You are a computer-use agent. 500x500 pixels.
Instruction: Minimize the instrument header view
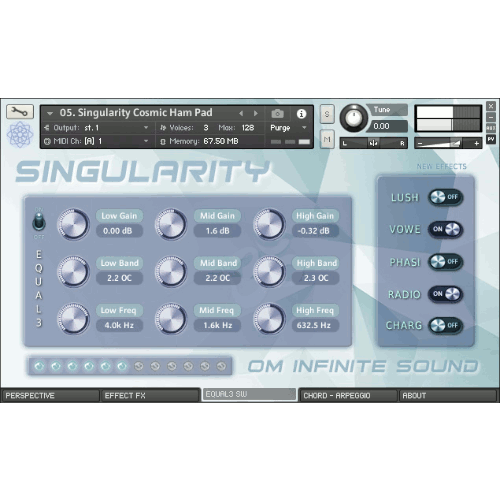(491, 117)
